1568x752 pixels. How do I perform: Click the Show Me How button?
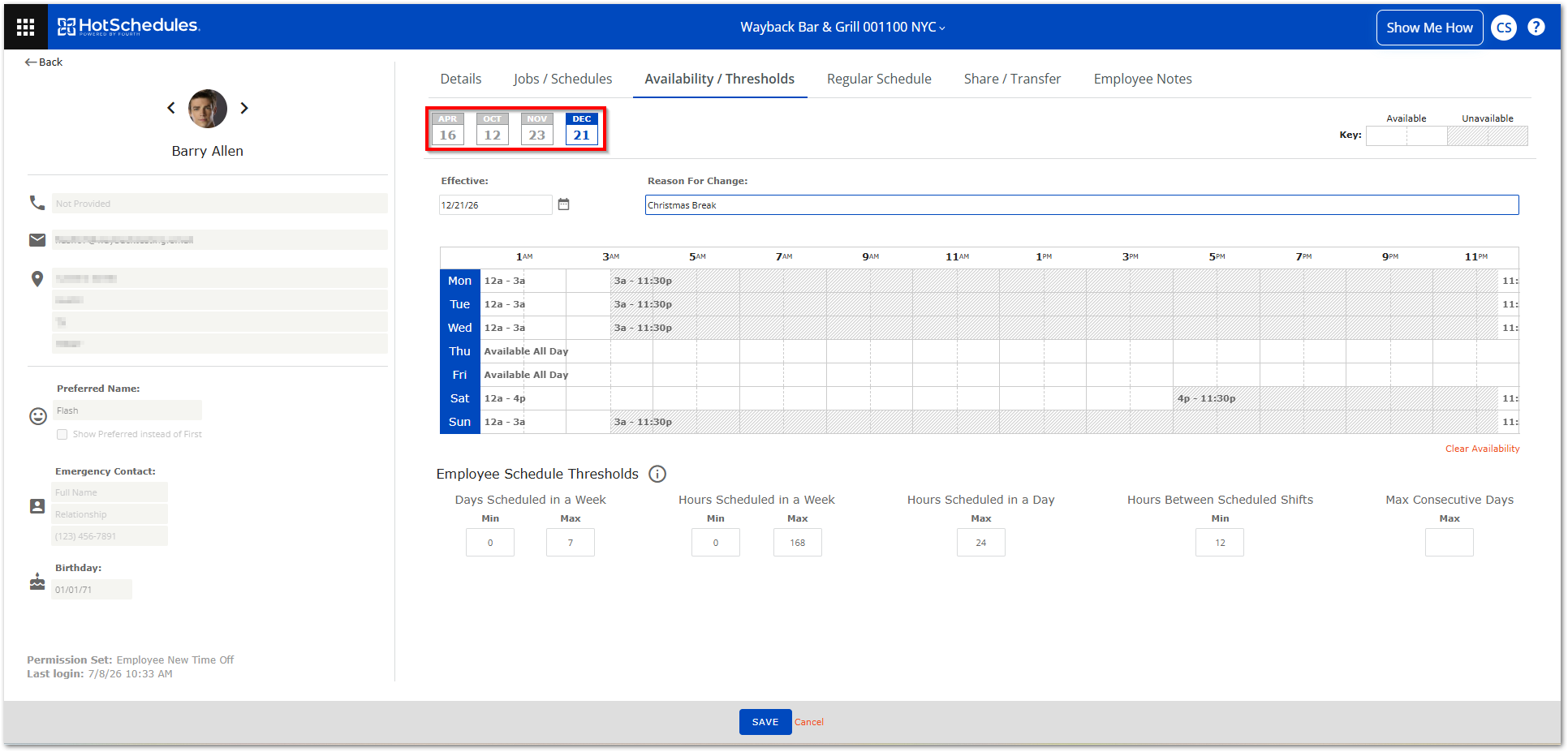(x=1429, y=28)
